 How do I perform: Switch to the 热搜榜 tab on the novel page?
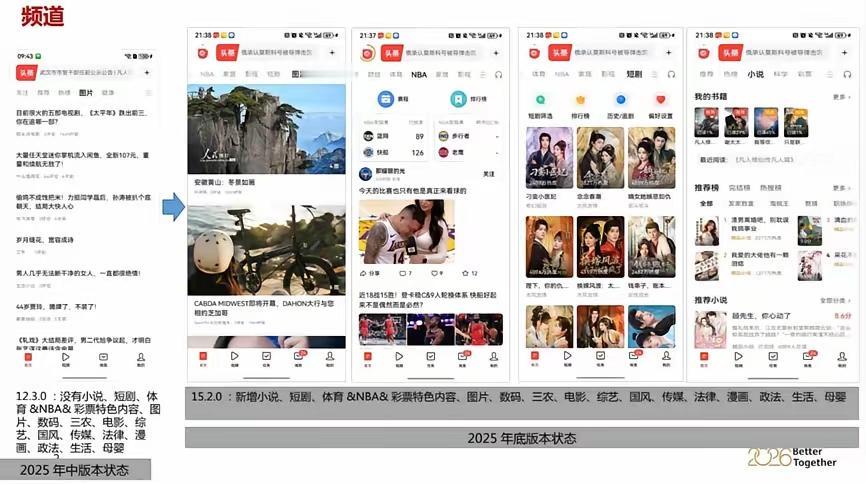point(770,188)
